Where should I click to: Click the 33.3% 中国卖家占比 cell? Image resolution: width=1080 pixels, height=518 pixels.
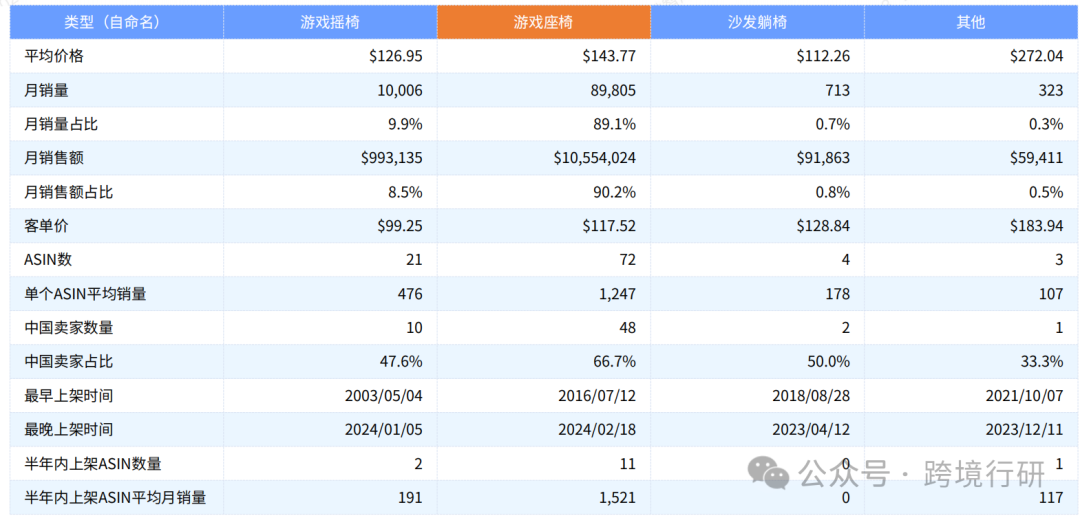point(1043,362)
